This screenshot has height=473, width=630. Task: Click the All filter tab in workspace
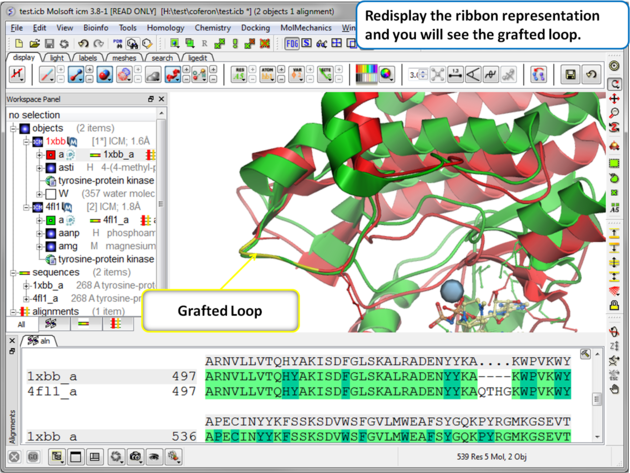[20, 325]
